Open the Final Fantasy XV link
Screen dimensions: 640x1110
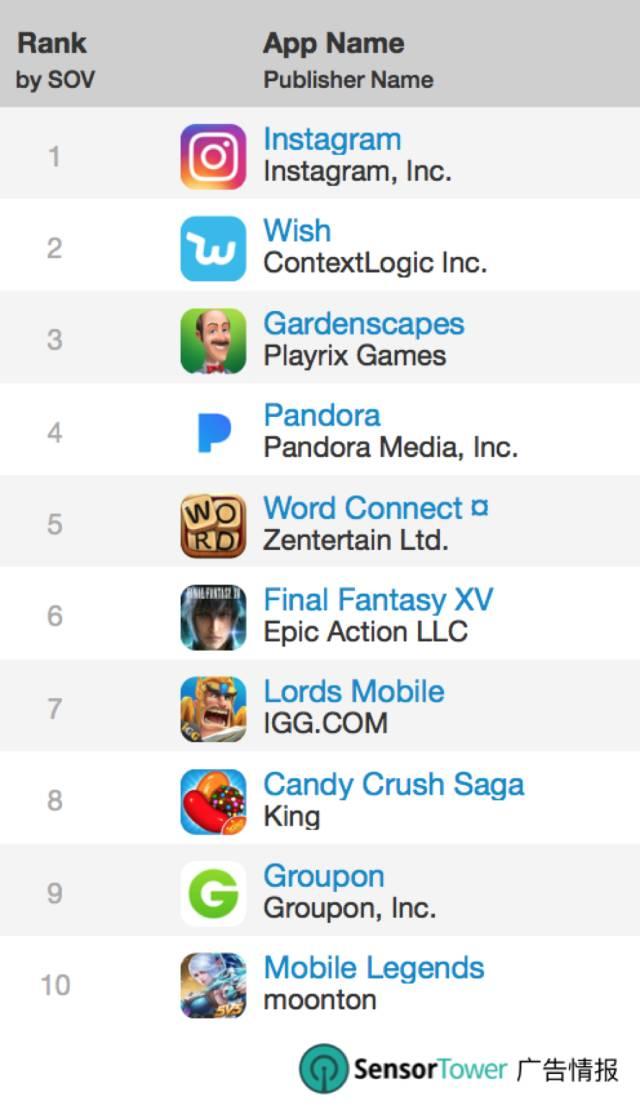(x=378, y=600)
